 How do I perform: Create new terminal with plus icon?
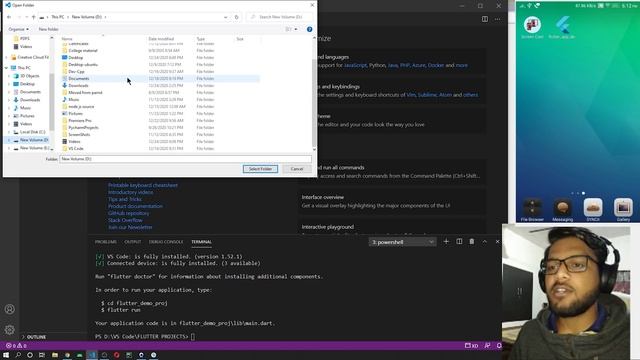pyautogui.click(x=446, y=242)
